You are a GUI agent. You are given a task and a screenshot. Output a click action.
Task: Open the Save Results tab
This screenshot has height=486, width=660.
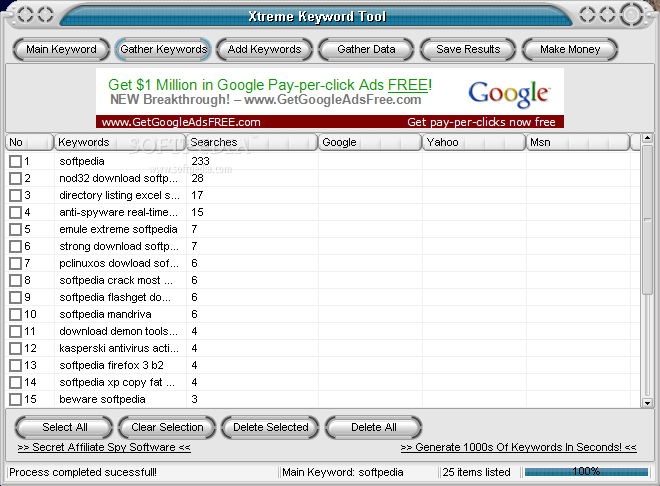[x=468, y=50]
